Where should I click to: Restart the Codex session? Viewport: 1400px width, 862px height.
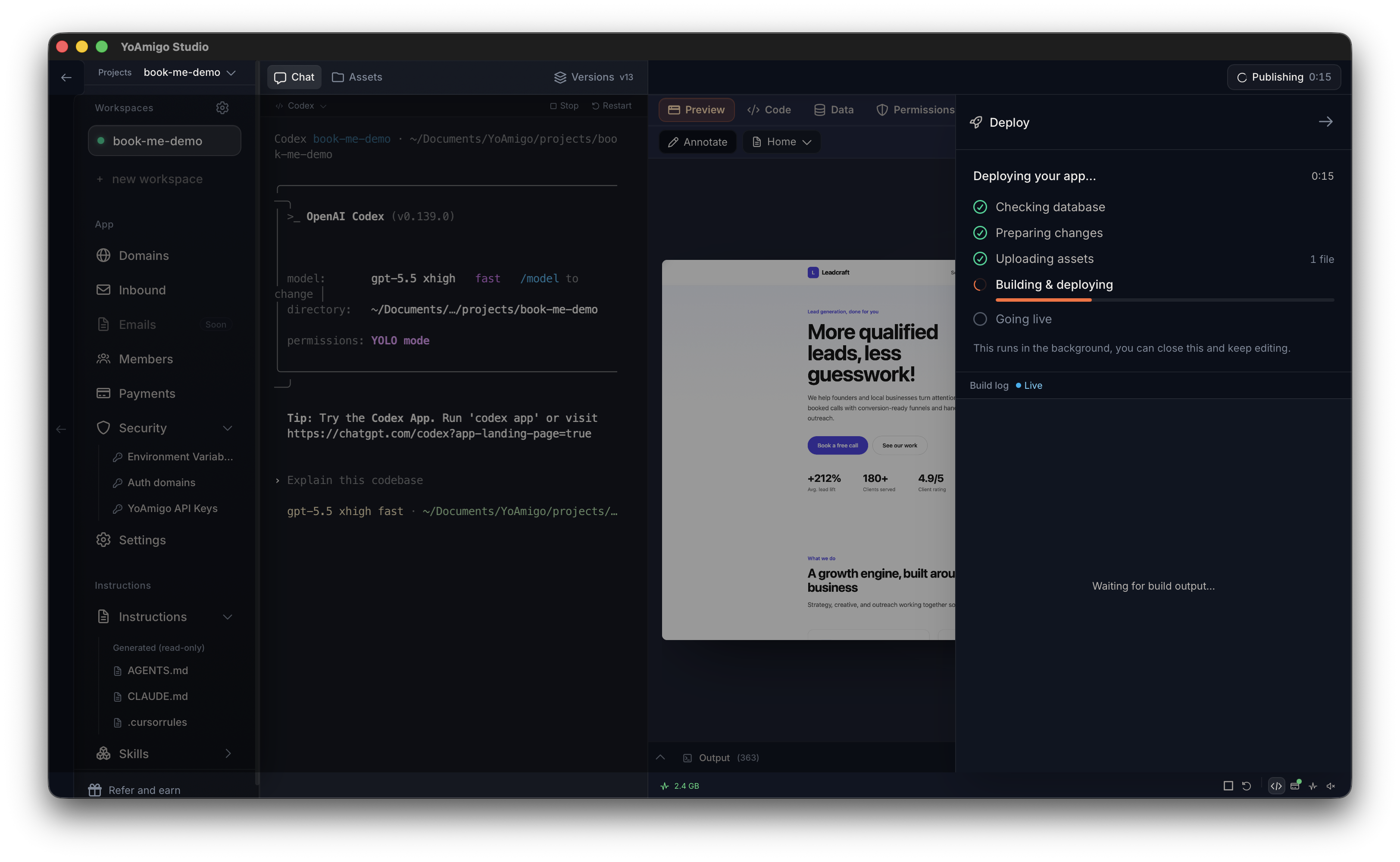pos(612,106)
